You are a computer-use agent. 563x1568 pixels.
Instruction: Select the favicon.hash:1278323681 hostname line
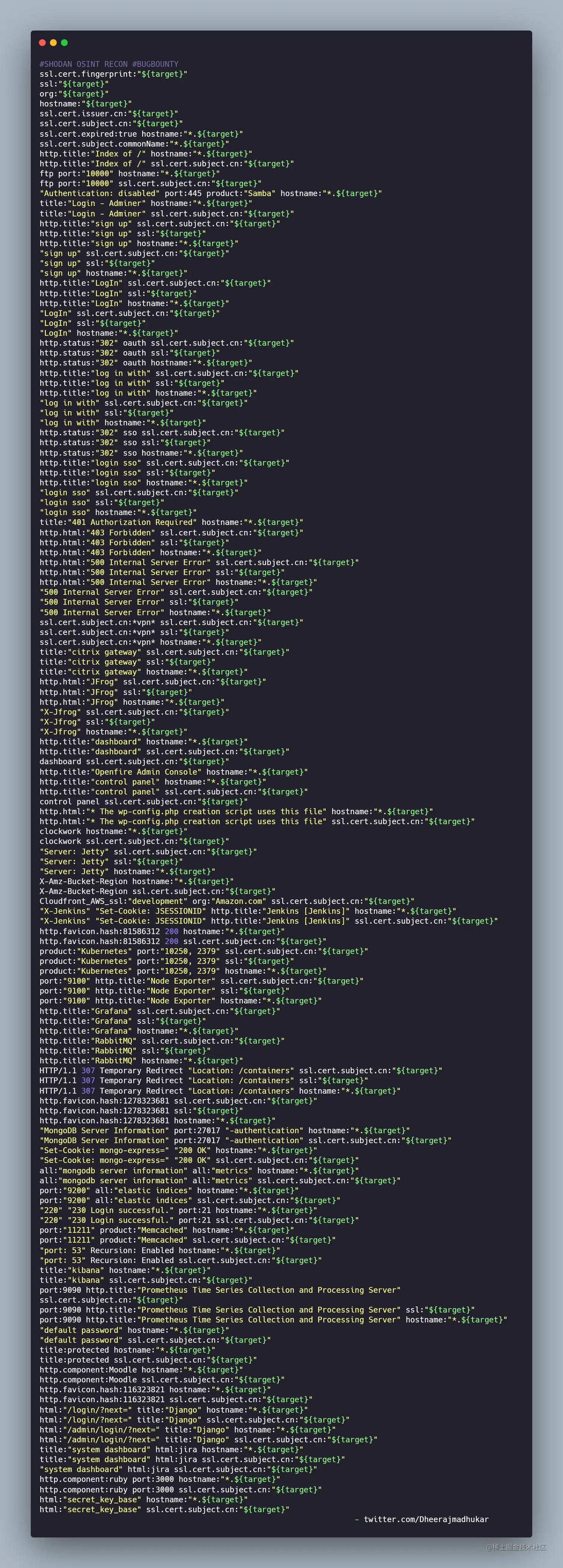pos(158,1121)
